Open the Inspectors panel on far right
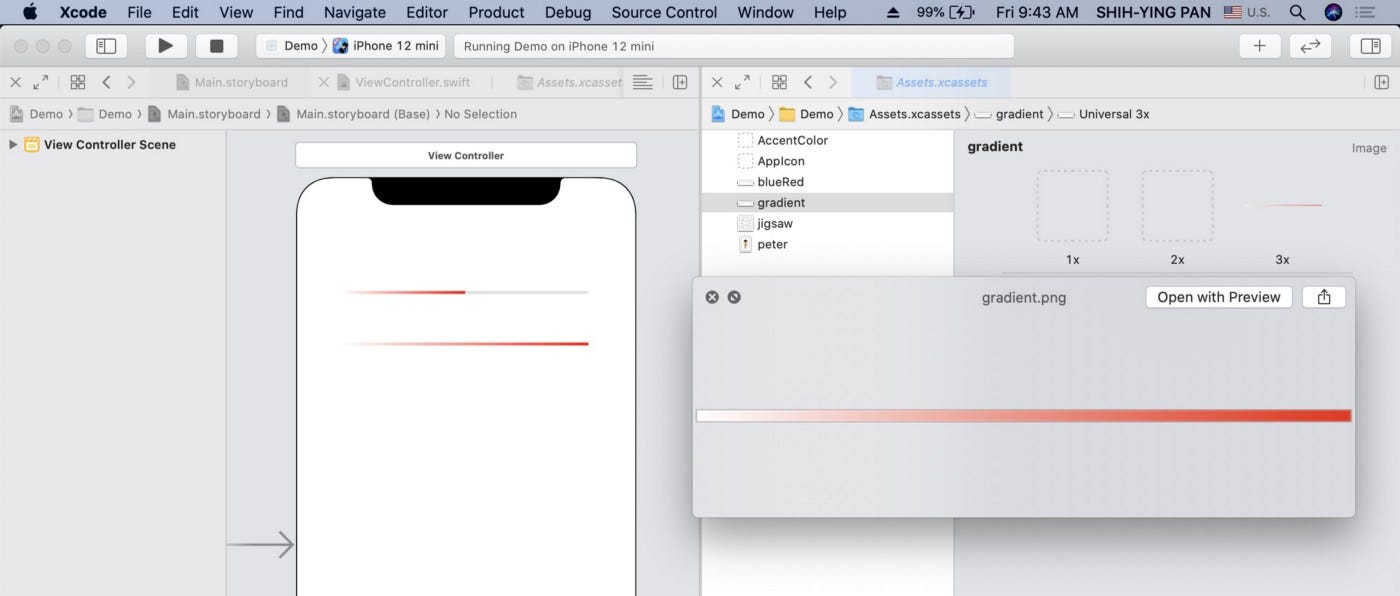 tap(1371, 45)
